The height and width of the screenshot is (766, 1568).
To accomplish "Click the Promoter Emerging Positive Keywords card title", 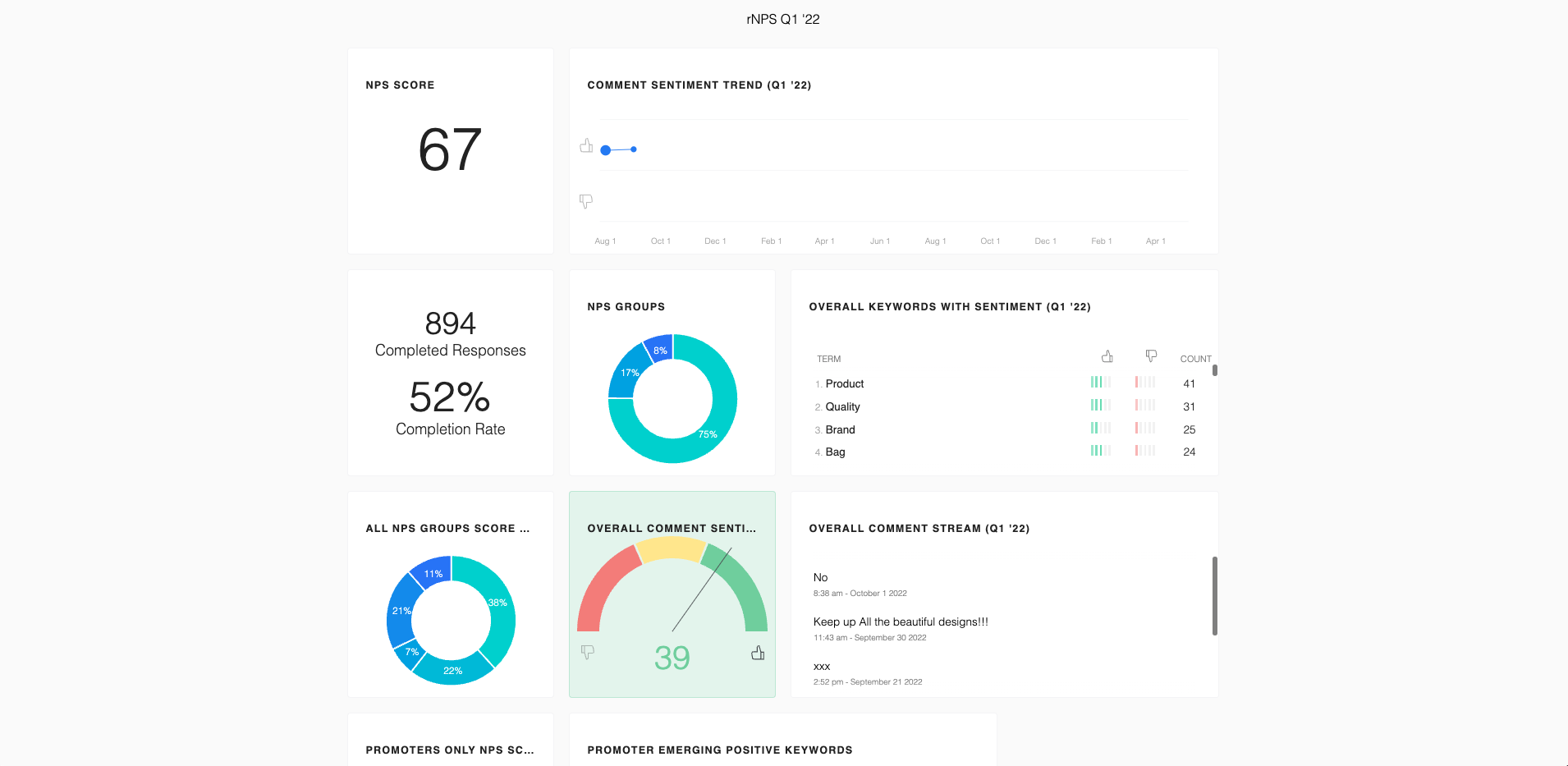I will coord(720,750).
